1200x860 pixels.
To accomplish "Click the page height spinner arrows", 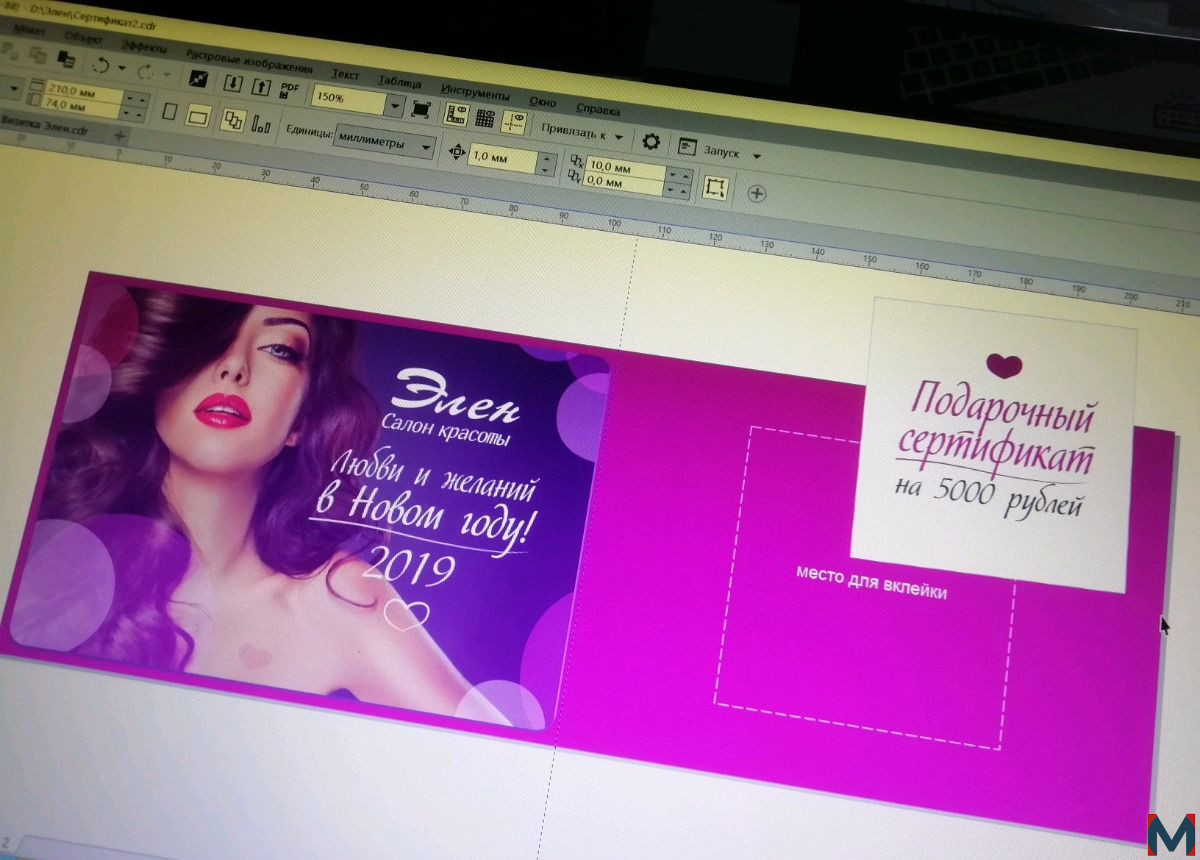I will (135, 112).
